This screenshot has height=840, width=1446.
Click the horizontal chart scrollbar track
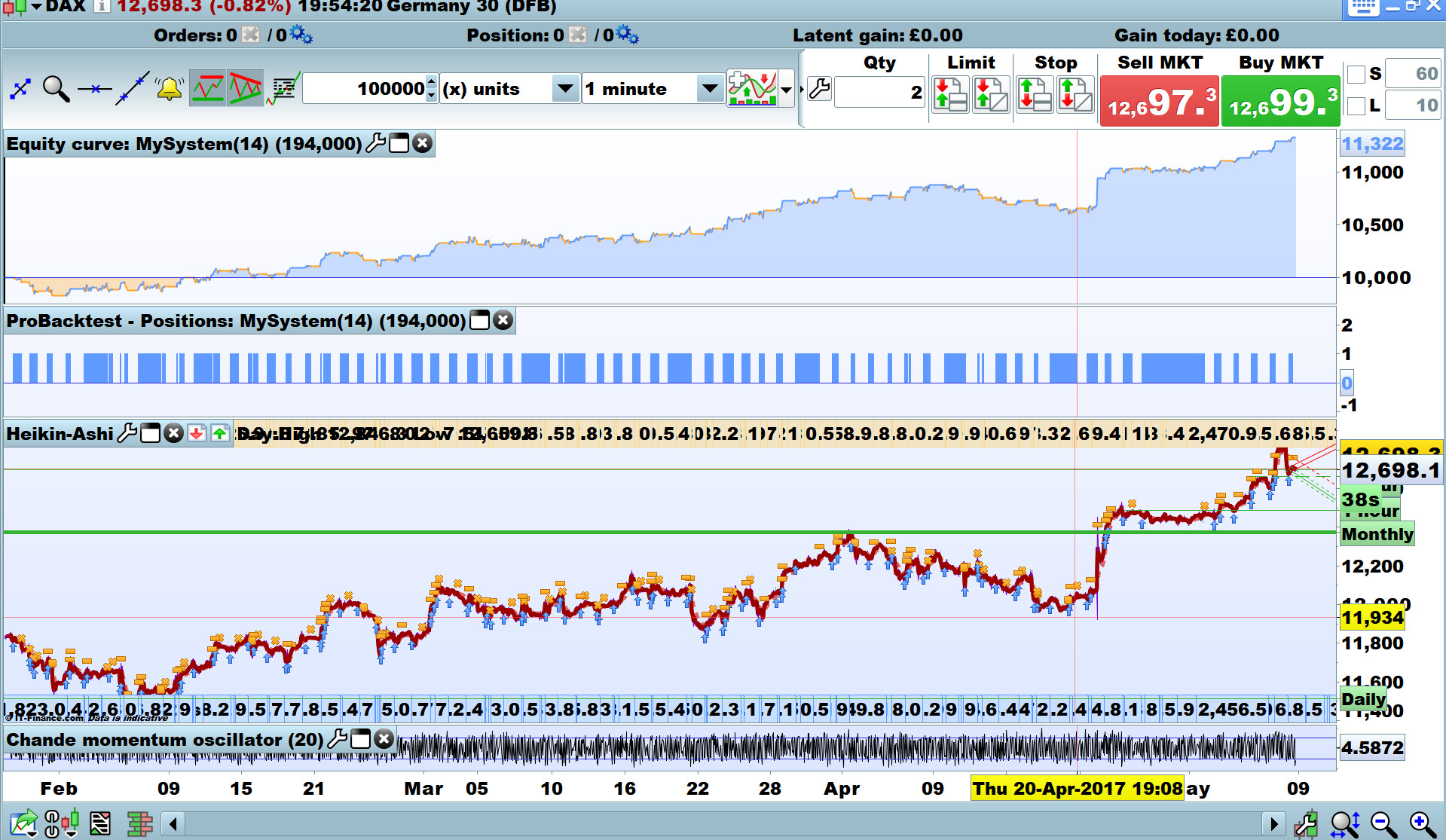point(723,823)
